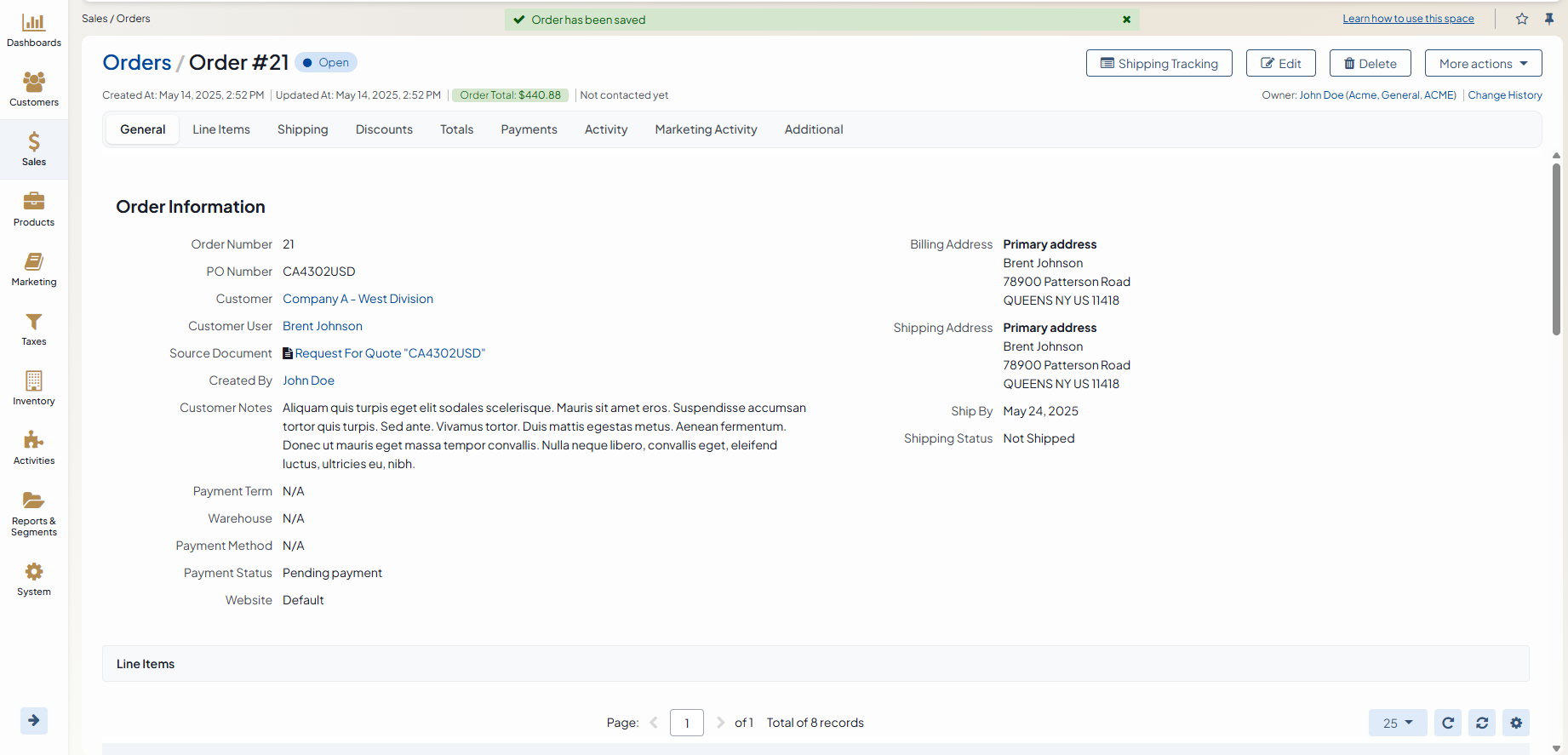Open the 25 per-page dropdown

coord(1397,723)
